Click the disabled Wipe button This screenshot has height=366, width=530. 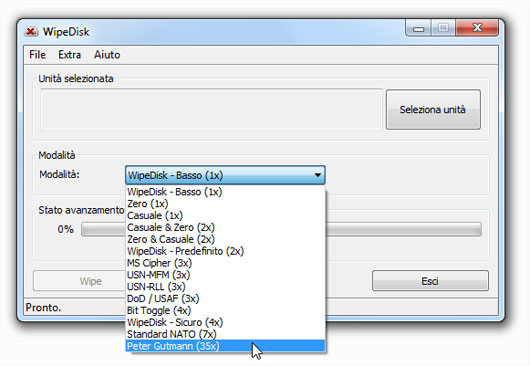pos(79,281)
